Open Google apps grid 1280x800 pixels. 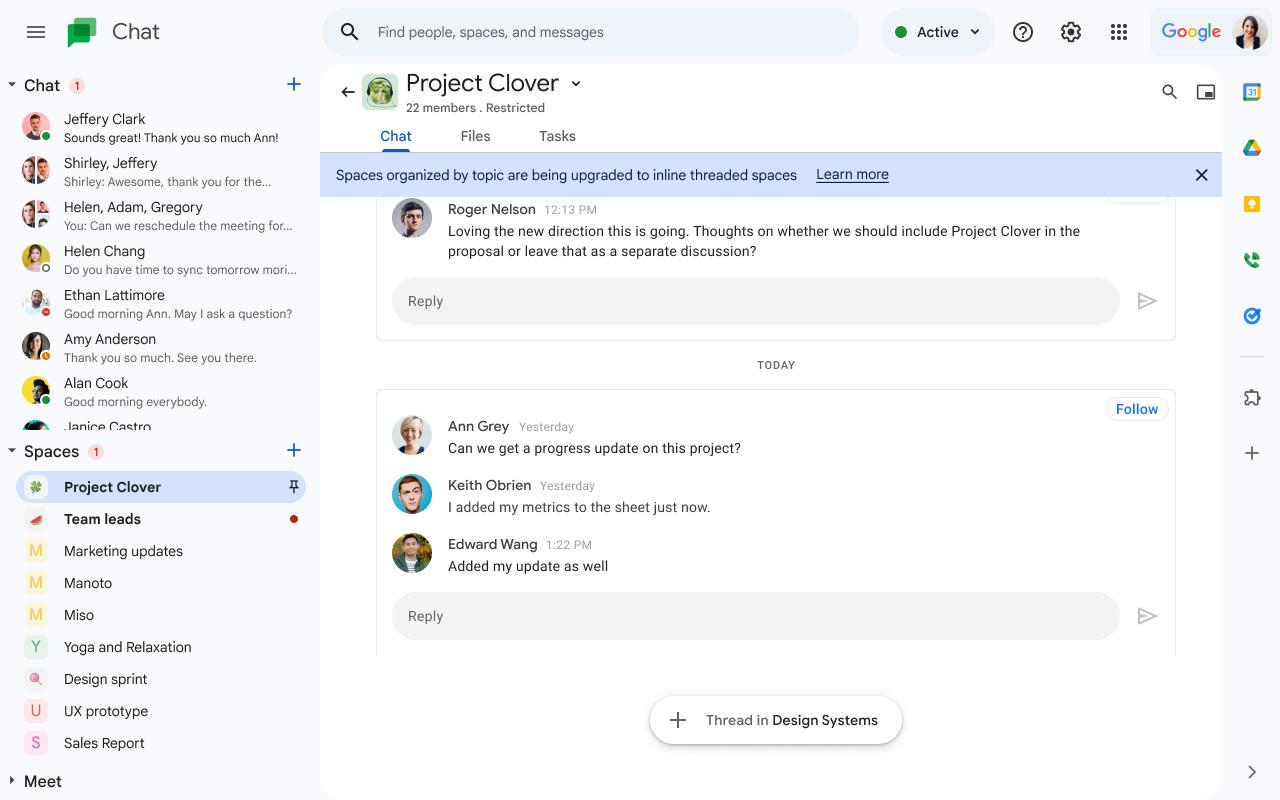pyautogui.click(x=1119, y=32)
